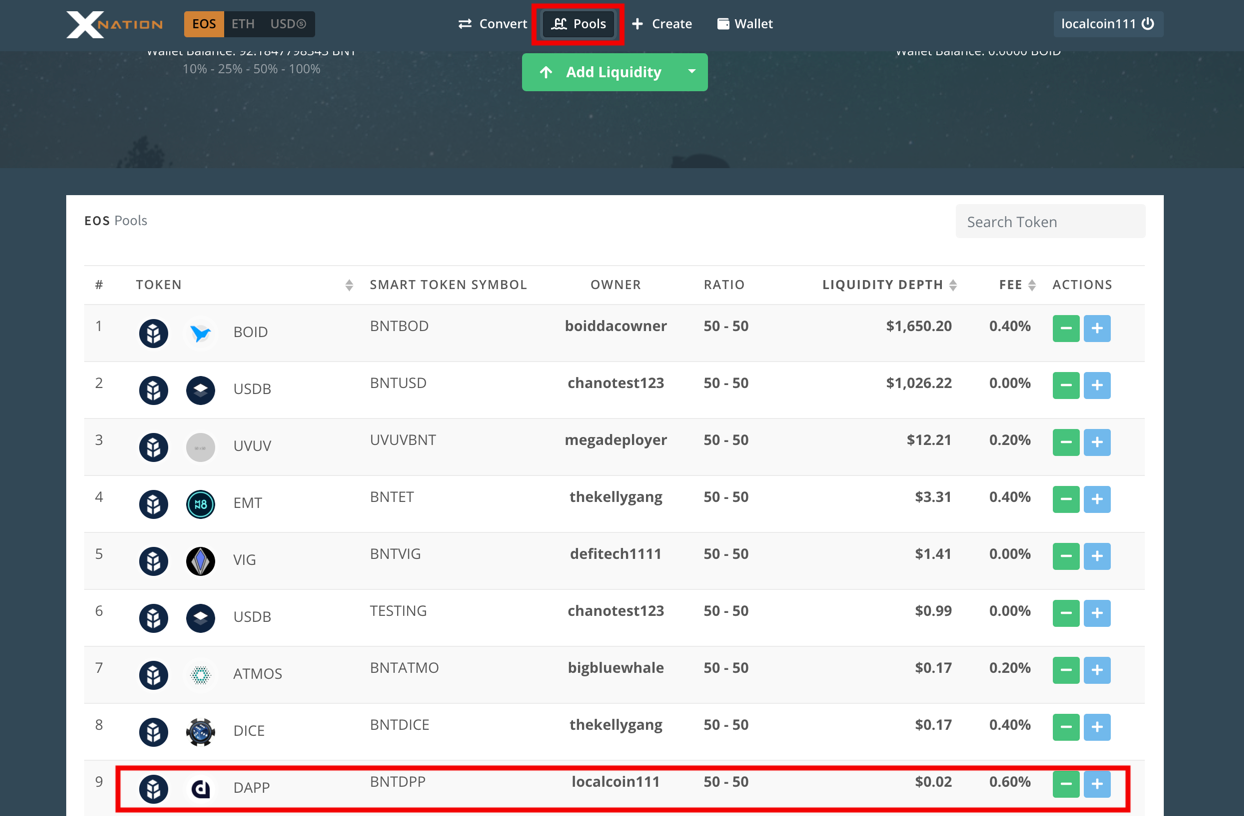Remove liquidity from TESTING pool
This screenshot has width=1244, height=816.
coord(1066,613)
